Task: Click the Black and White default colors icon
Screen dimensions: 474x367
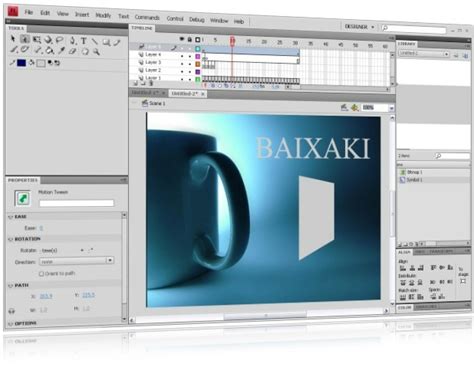Action: 50,62
